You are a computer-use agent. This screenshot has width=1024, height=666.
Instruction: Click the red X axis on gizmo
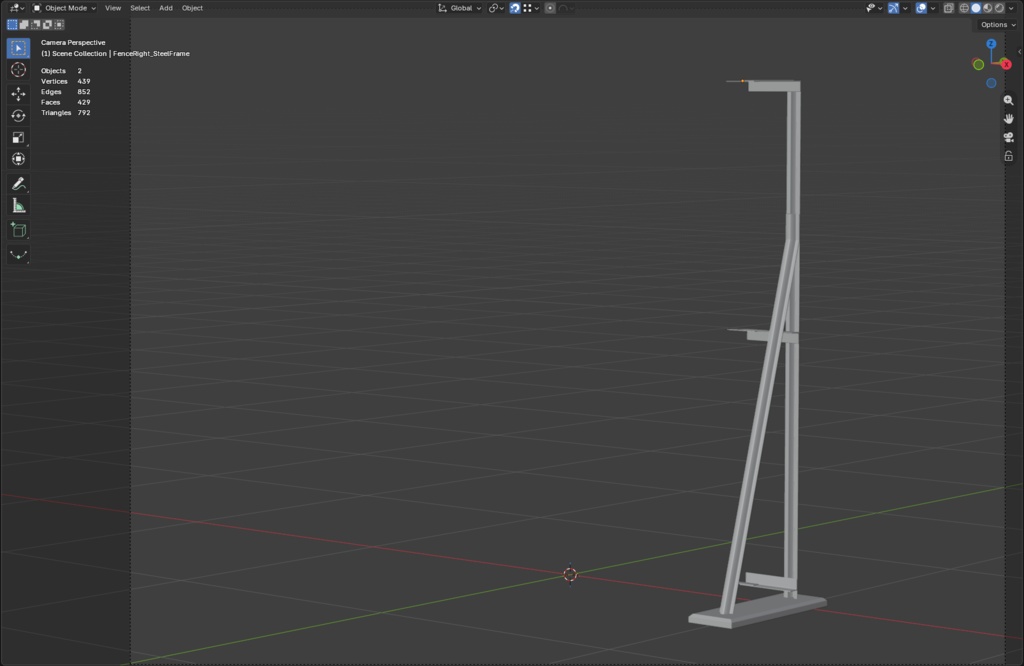1006,64
